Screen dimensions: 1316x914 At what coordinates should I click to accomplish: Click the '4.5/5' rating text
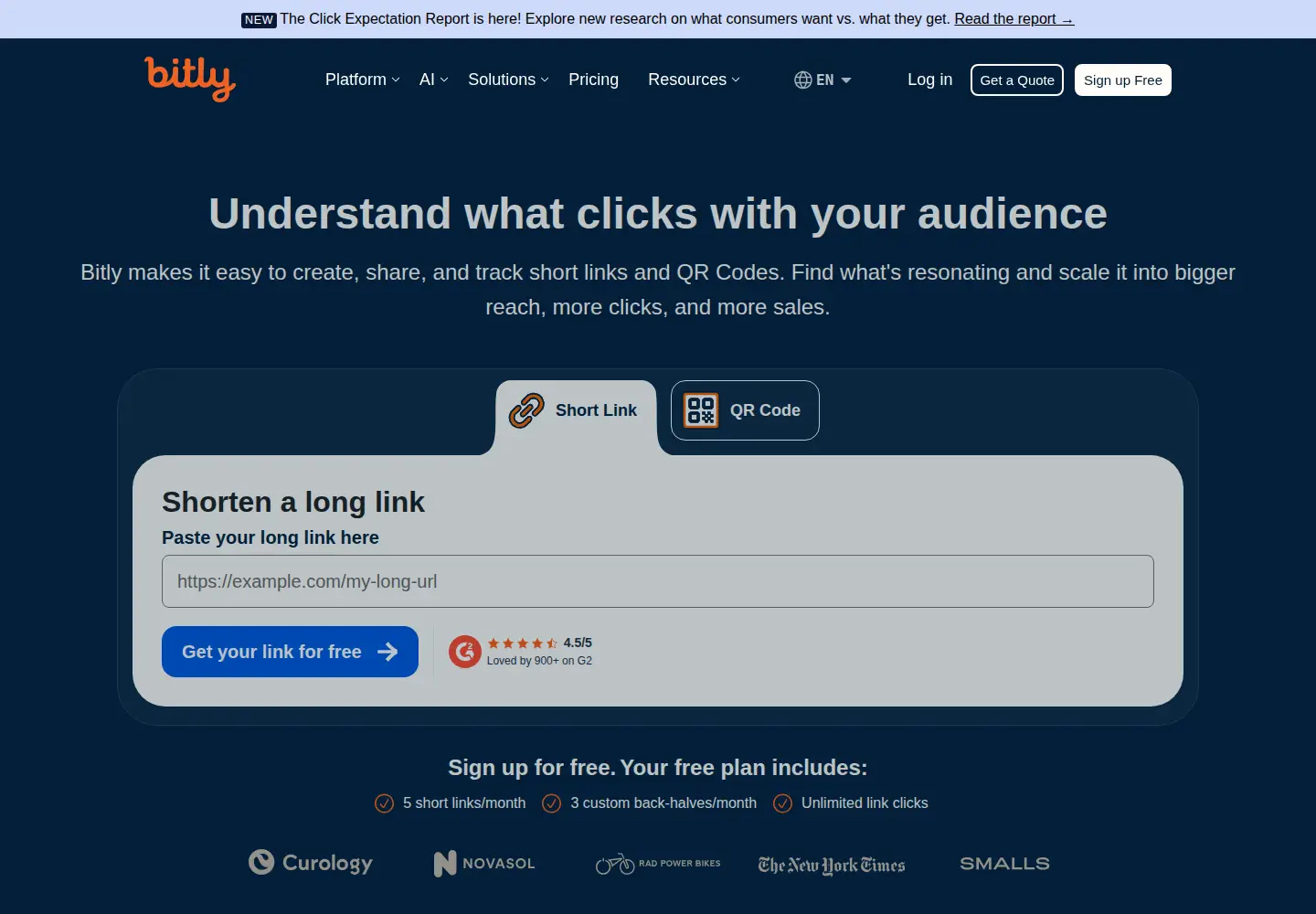coord(578,643)
